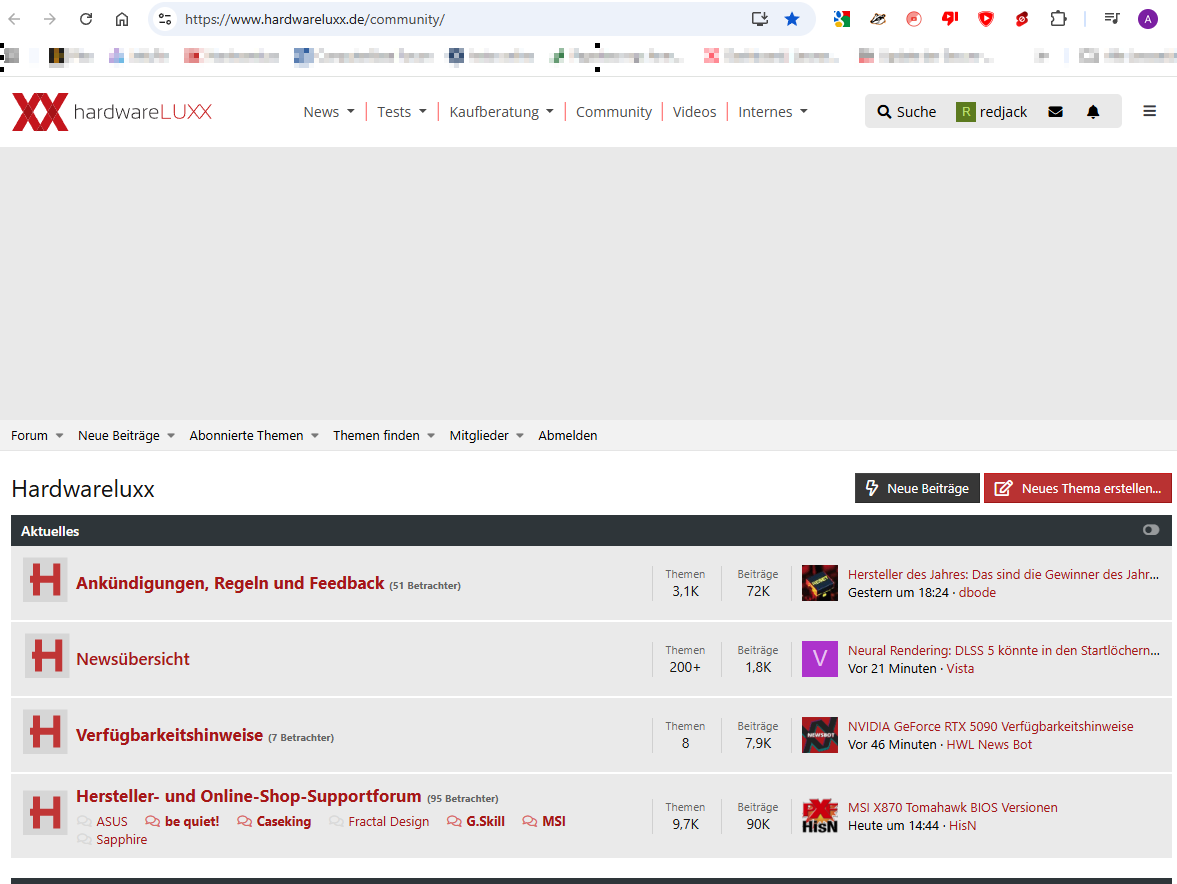Open the browser extensions puzzle icon
Screen dimensions: 1177x884
tap(1058, 19)
